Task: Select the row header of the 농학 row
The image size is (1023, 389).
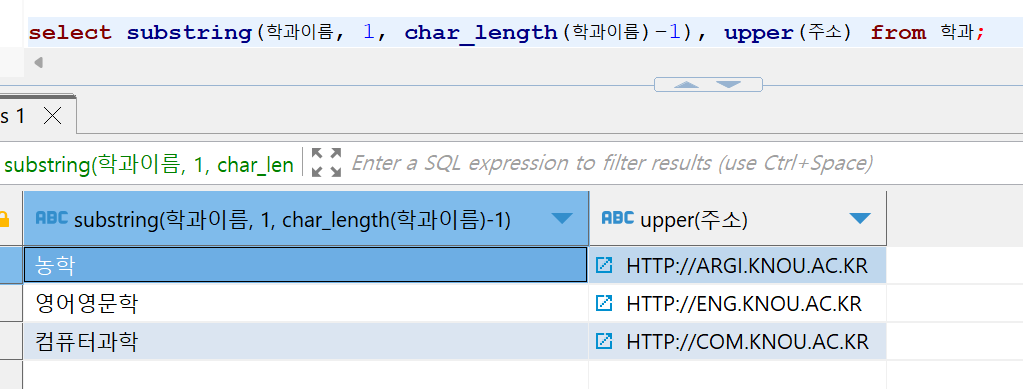Action: click(x=11, y=265)
